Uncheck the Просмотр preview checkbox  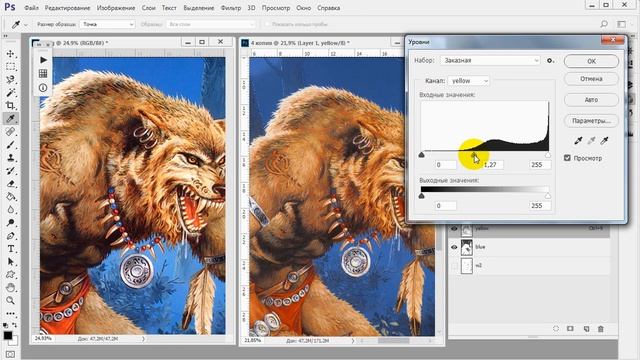click(x=567, y=158)
